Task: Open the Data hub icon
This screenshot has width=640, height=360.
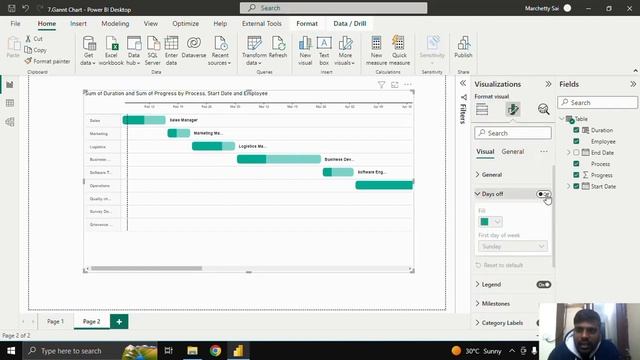Action: coord(133,51)
